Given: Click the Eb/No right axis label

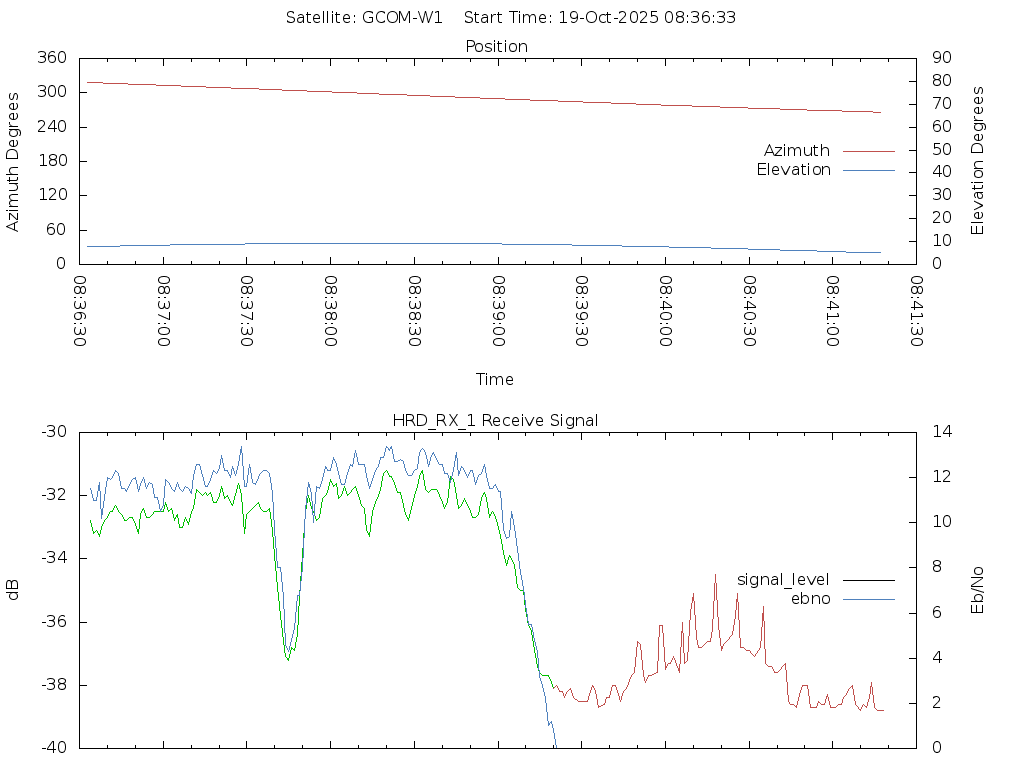Looking at the screenshot, I should pos(978,590).
